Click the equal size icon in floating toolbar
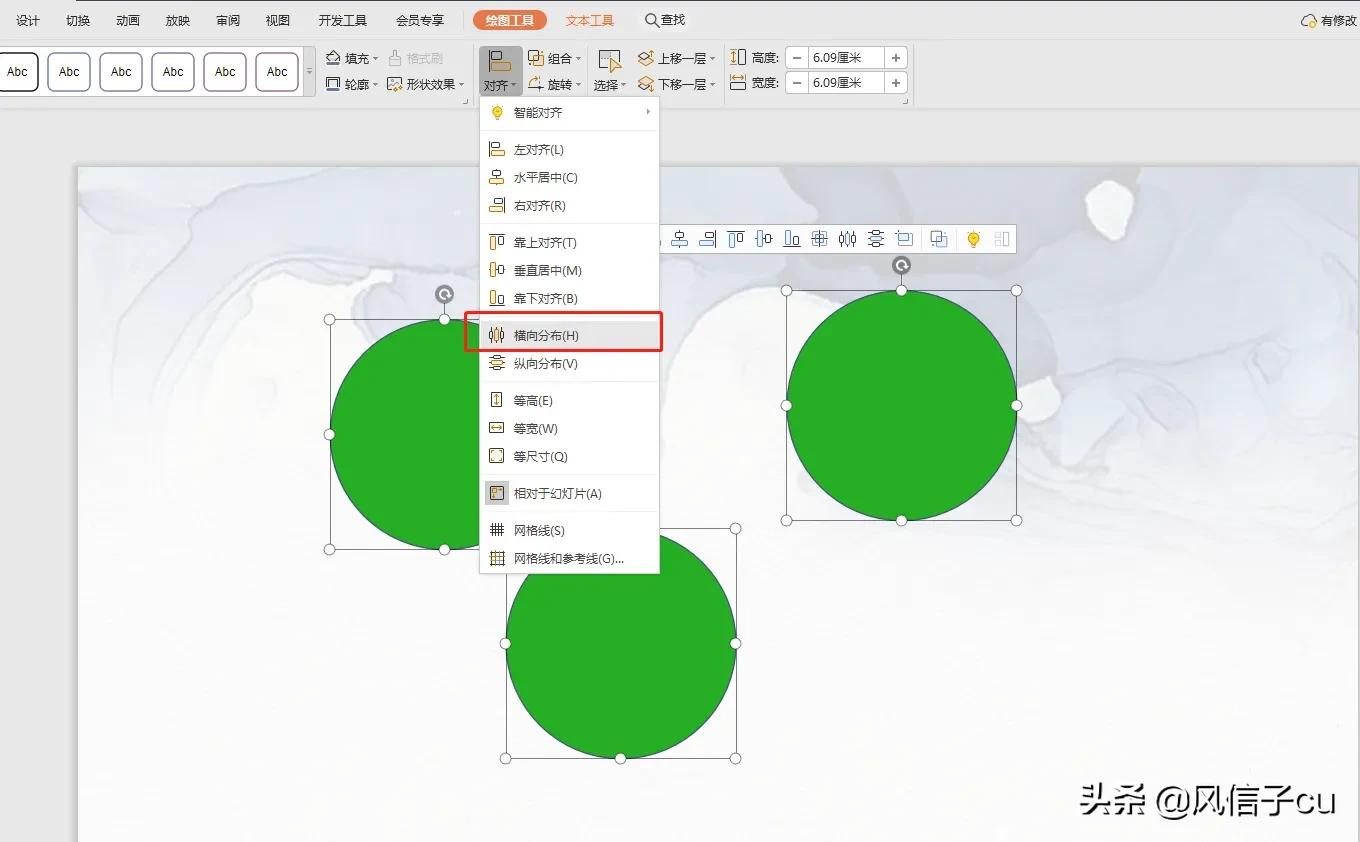 pyautogui.click(x=904, y=239)
